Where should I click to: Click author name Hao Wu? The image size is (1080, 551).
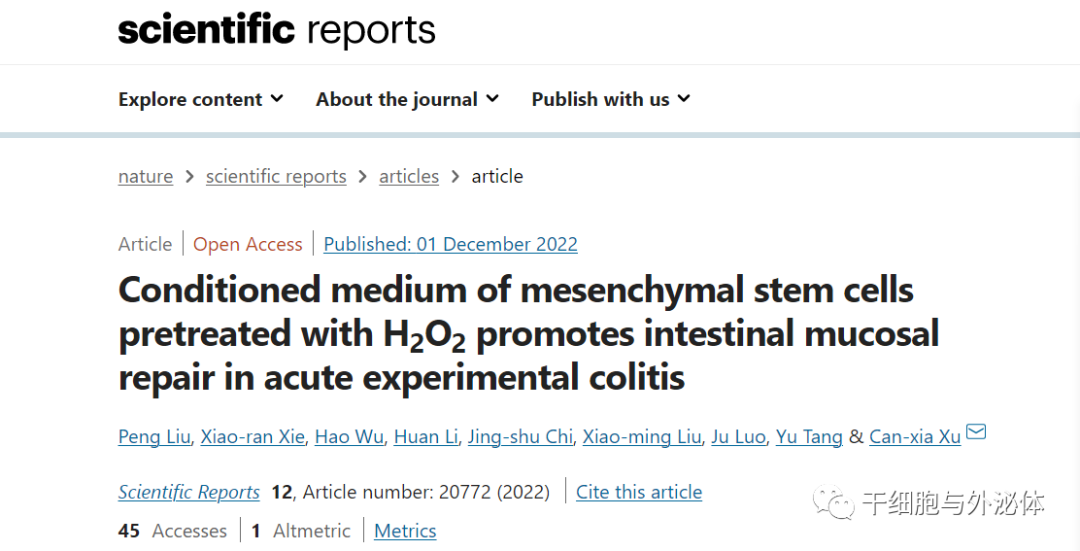(349, 437)
